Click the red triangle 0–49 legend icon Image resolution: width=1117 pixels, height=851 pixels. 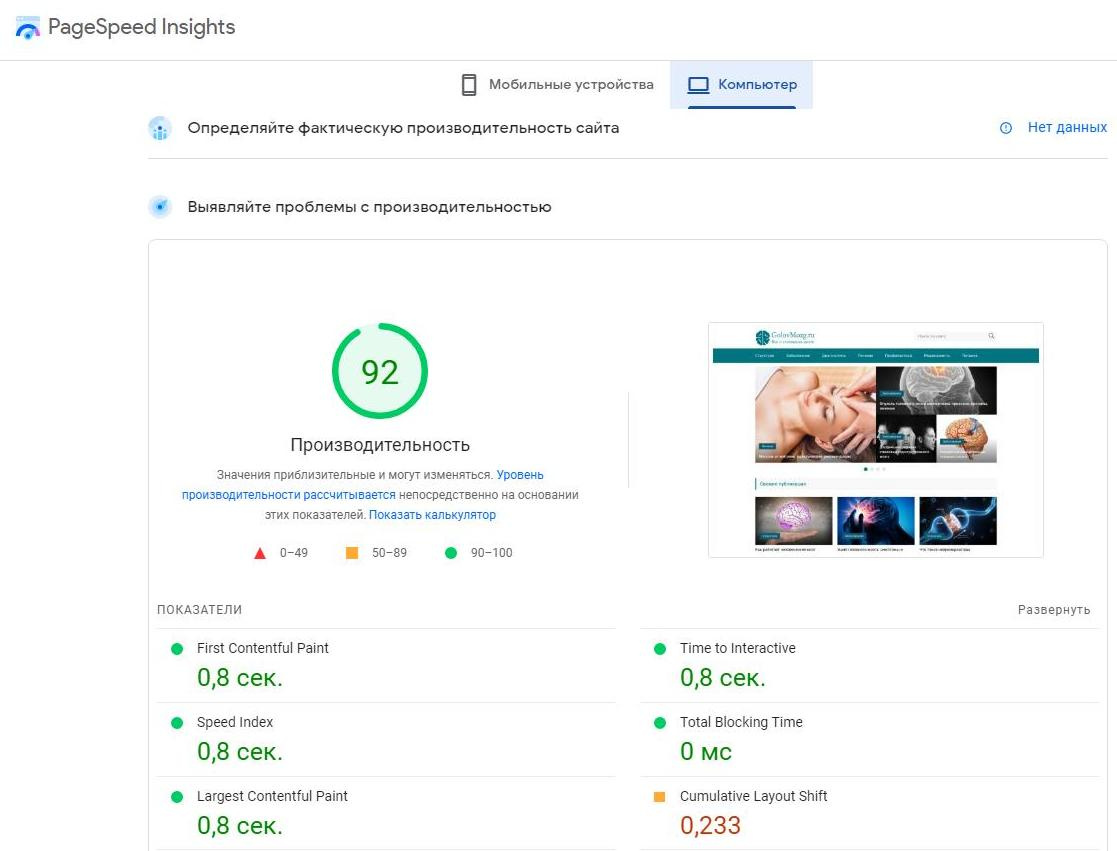tap(260, 553)
